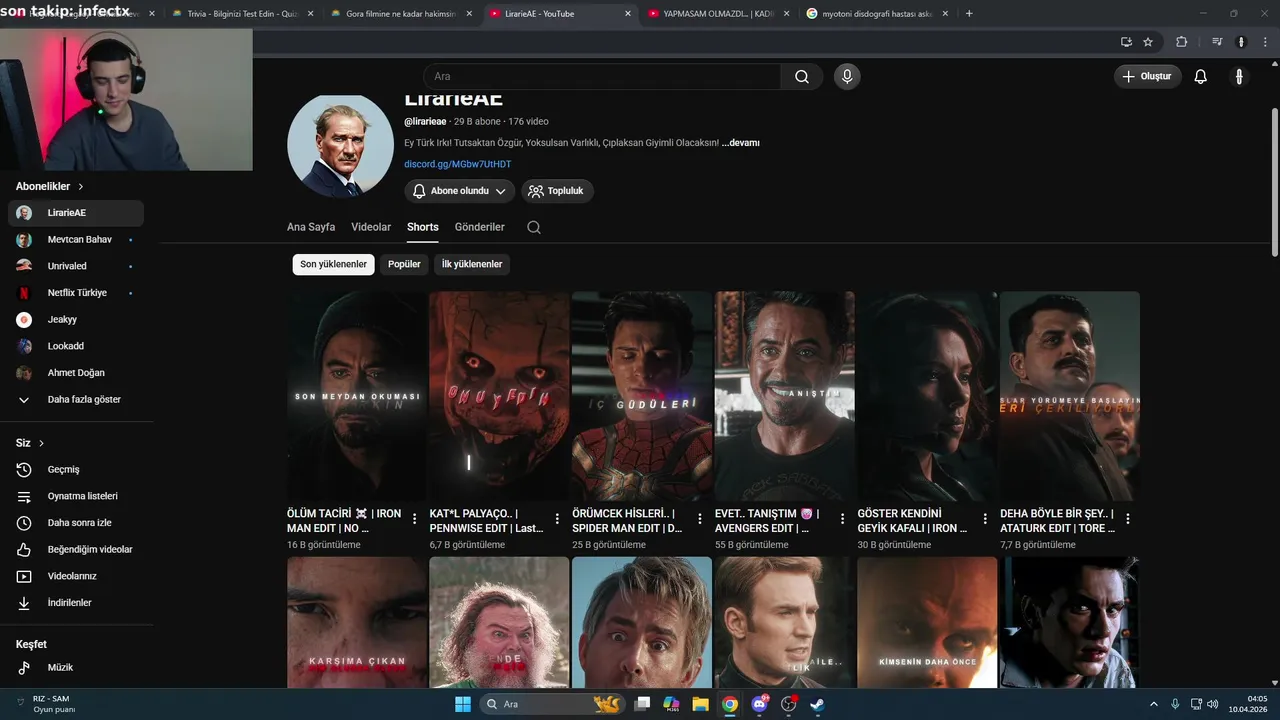Click the Windows taskbar Ara search box

coord(552,704)
